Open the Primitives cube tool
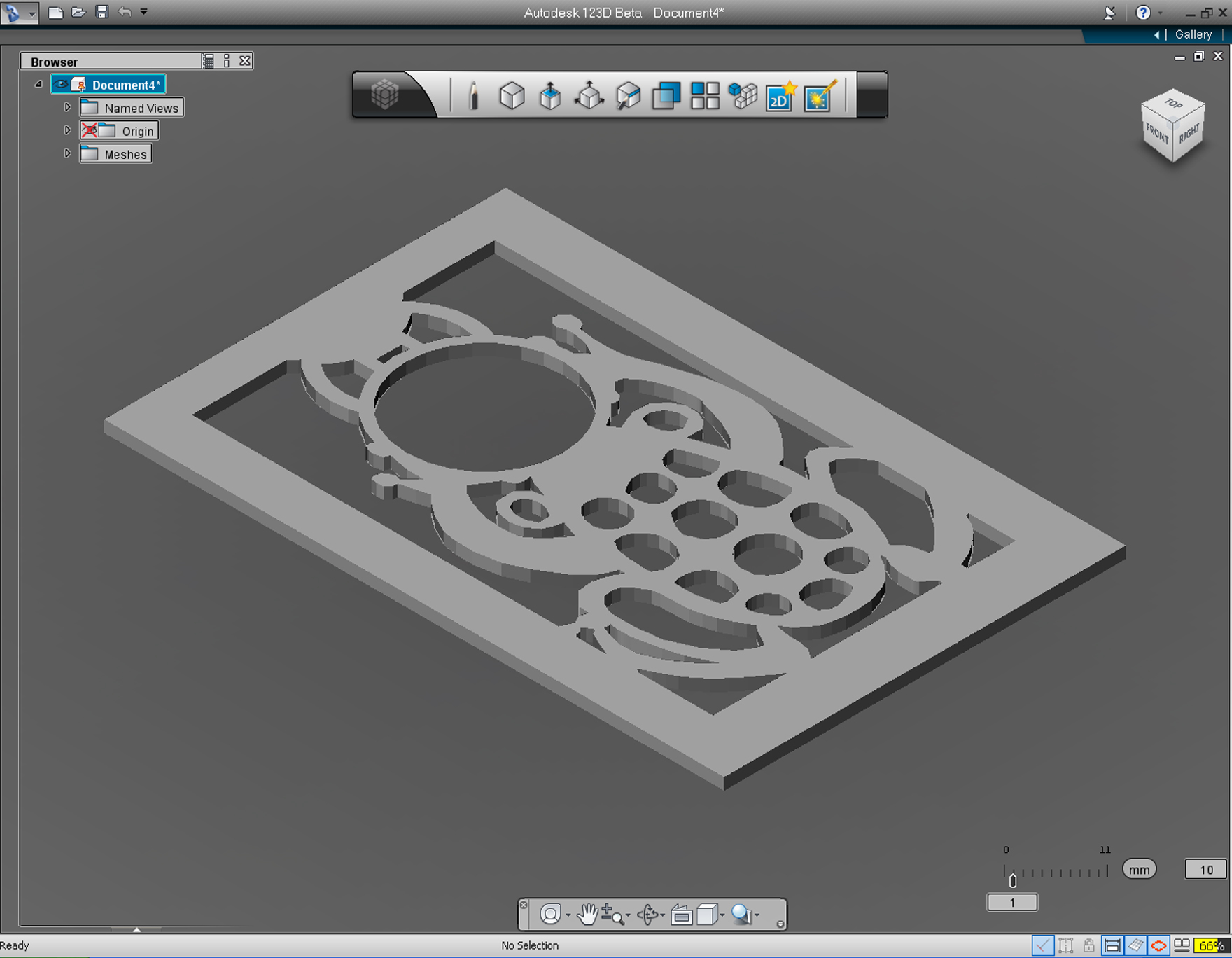The image size is (1232, 958). point(512,95)
